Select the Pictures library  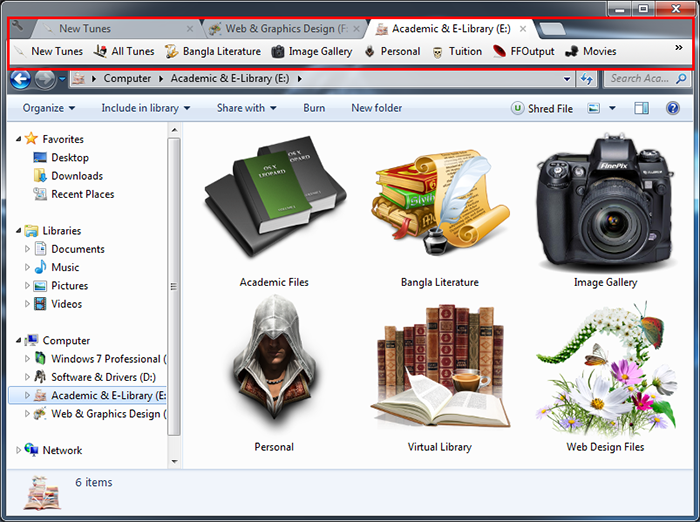click(61, 286)
